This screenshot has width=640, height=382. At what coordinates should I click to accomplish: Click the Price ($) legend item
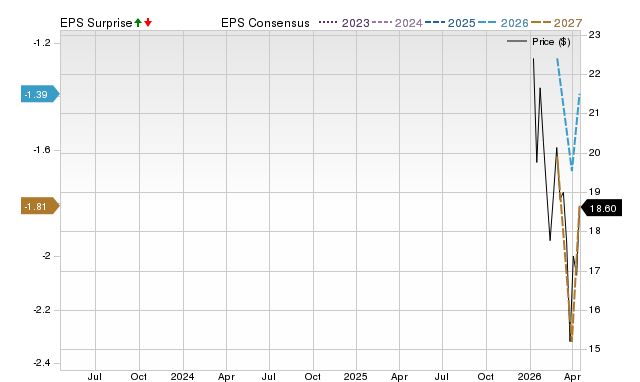tap(539, 42)
